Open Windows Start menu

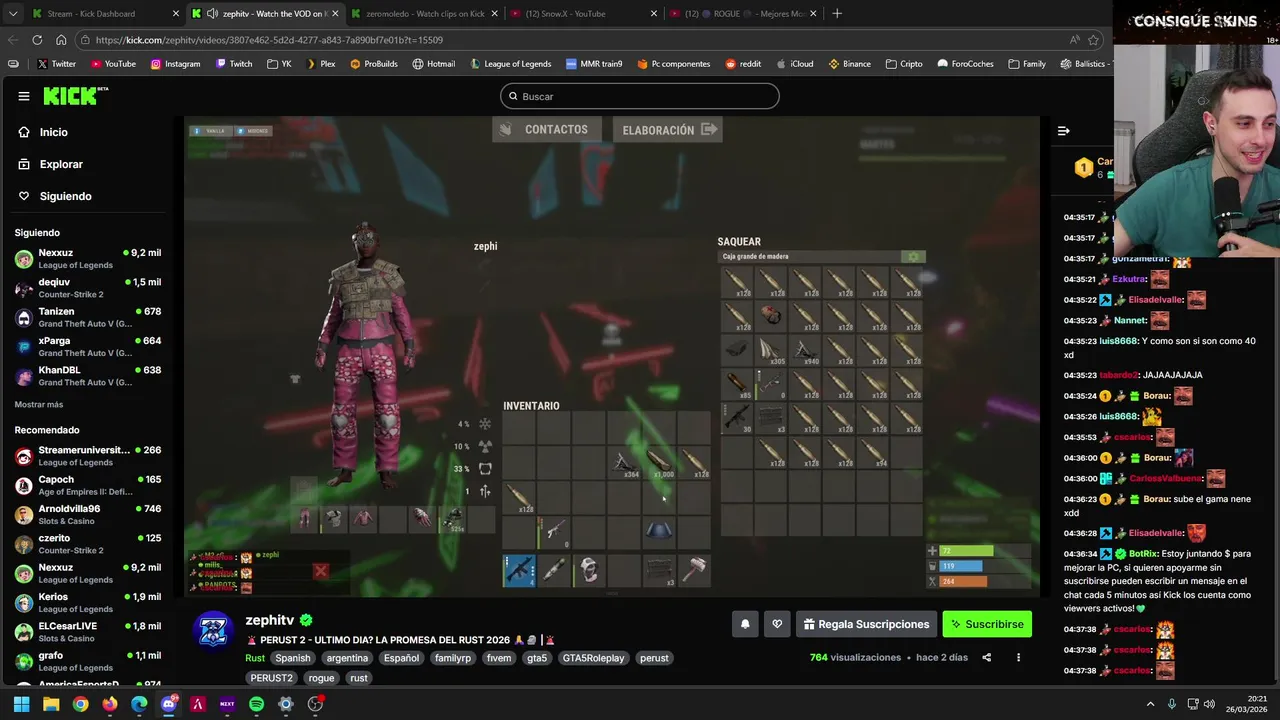[x=21, y=704]
